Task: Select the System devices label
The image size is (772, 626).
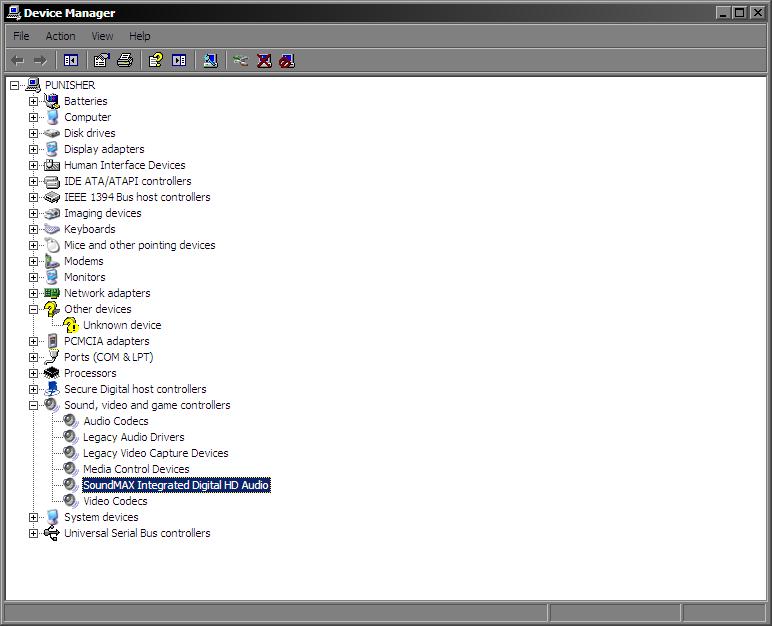Action: (x=101, y=517)
